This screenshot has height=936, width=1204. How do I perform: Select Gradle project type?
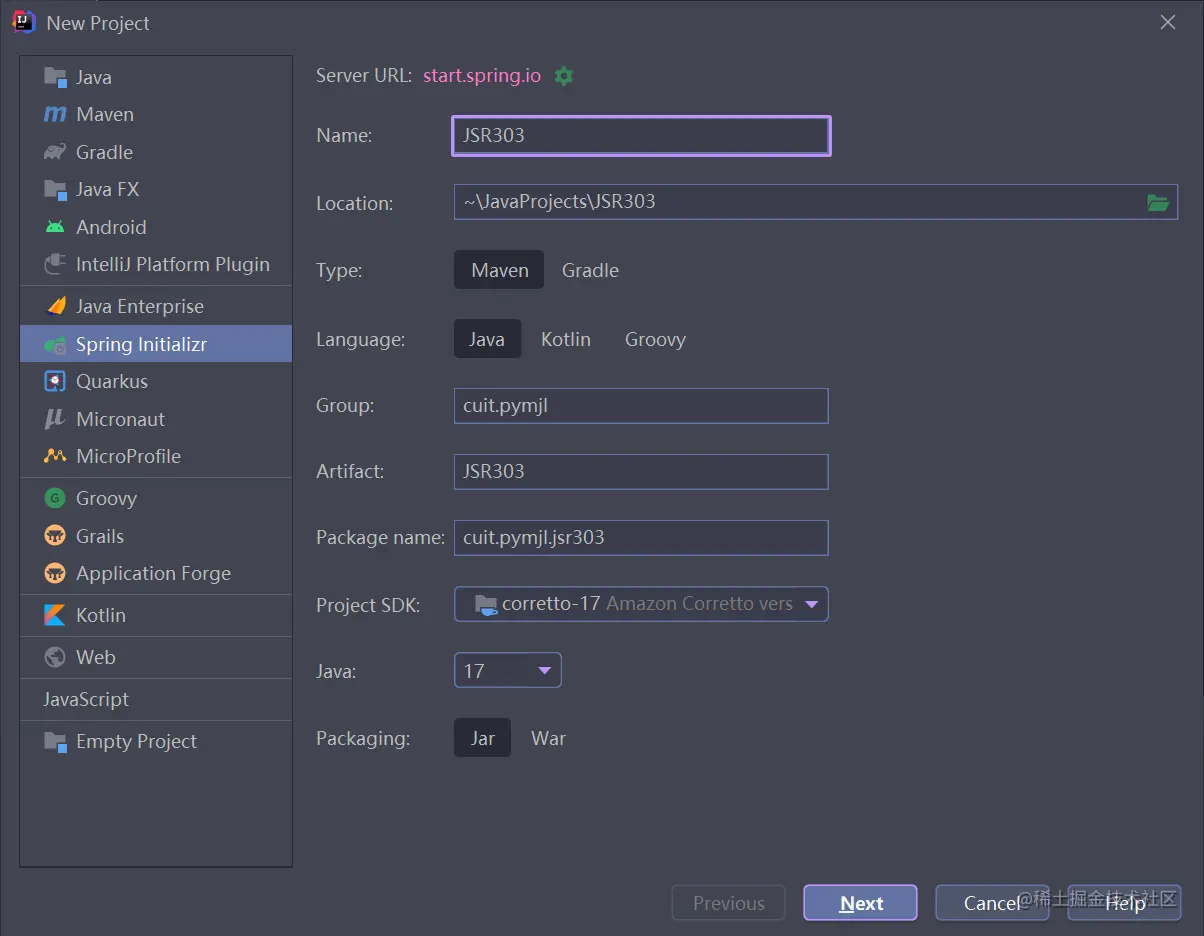click(590, 270)
